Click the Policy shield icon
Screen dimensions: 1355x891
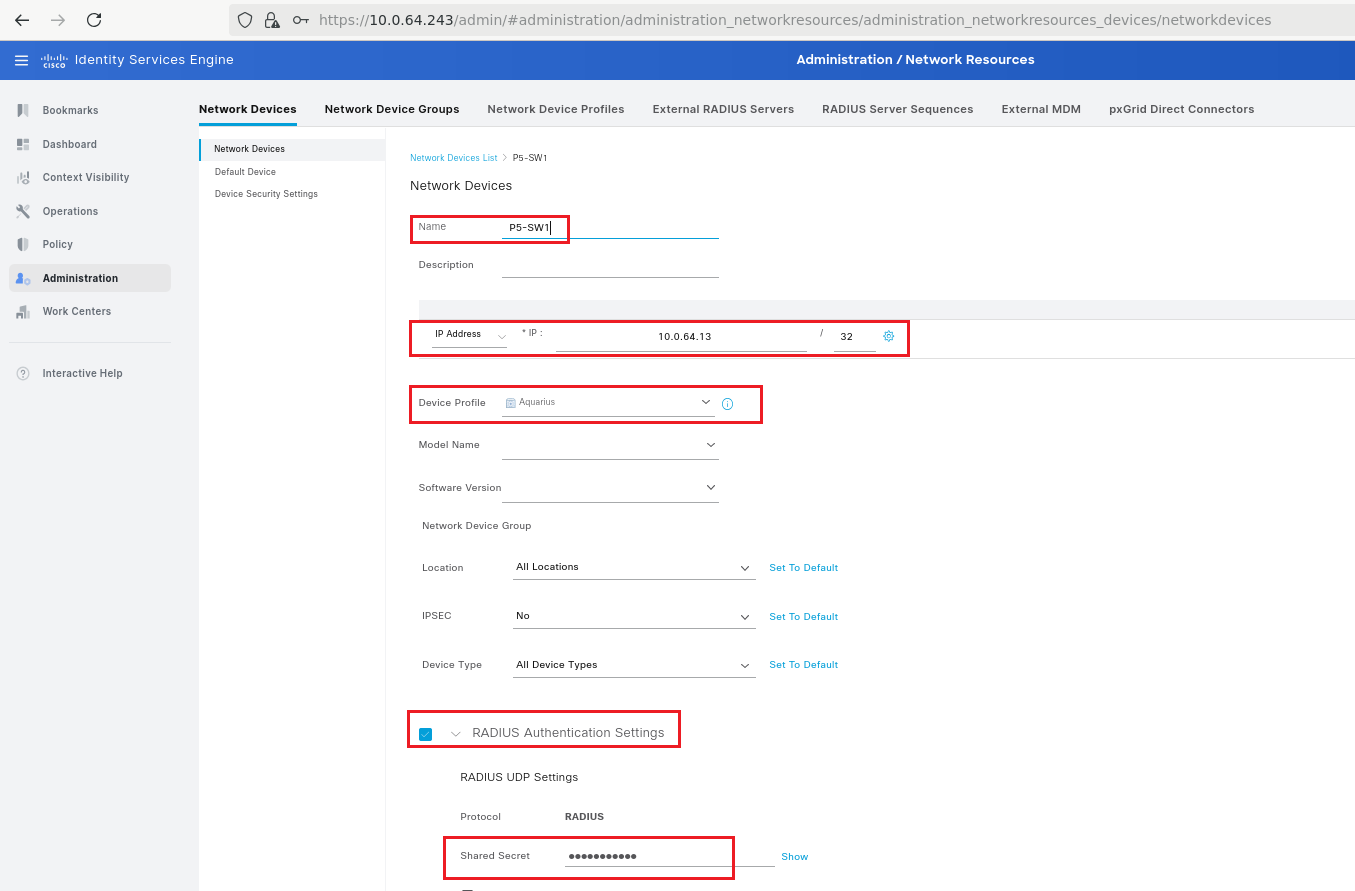23,244
